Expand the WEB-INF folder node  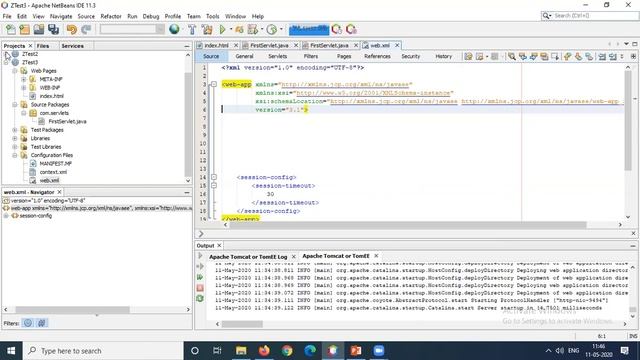click(24, 88)
